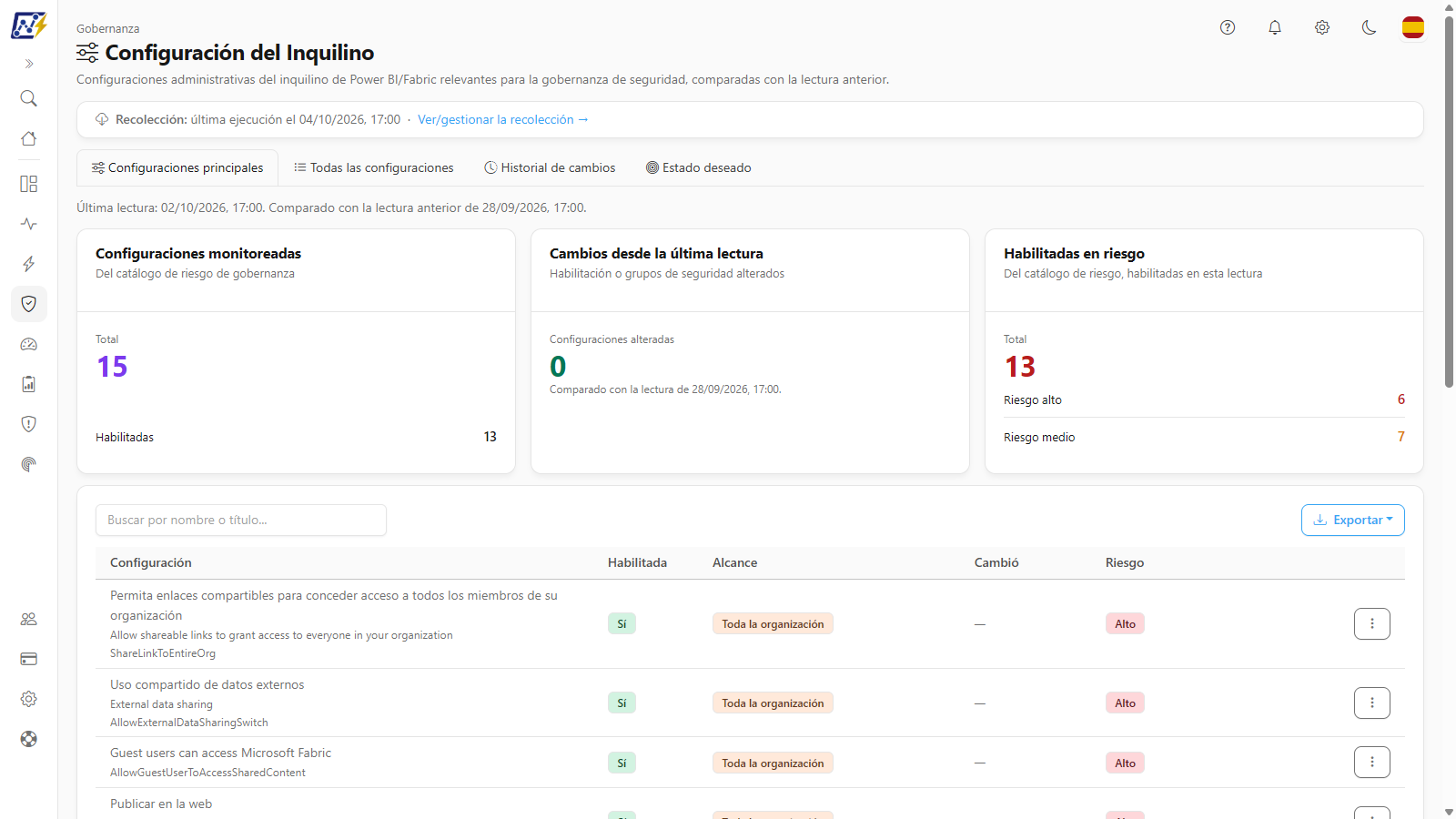Click the Riesgo alto count 6
Viewport: 1456px width, 819px height.
pos(1401,399)
